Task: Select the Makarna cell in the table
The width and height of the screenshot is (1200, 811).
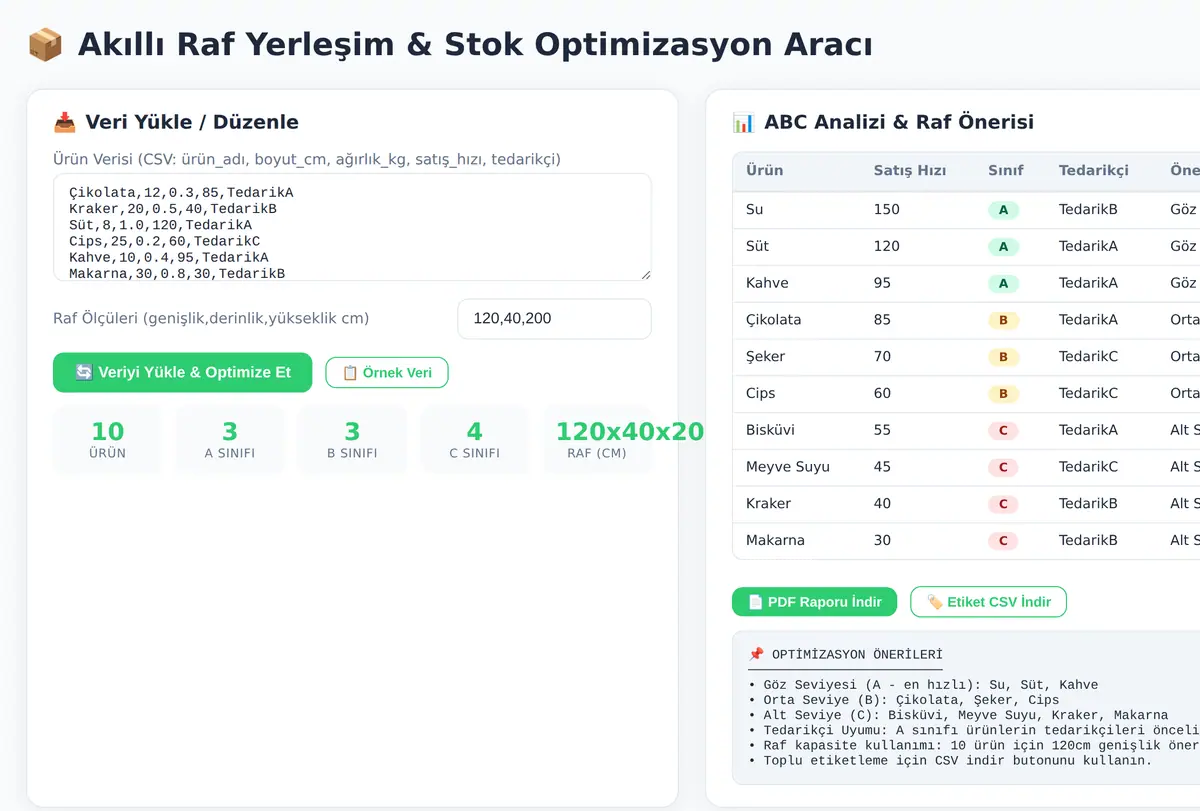Action: point(775,540)
